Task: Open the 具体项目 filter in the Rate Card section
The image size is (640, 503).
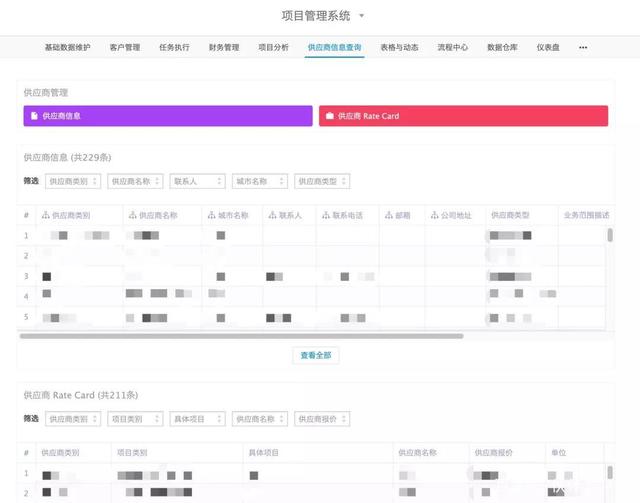Action: coord(197,419)
